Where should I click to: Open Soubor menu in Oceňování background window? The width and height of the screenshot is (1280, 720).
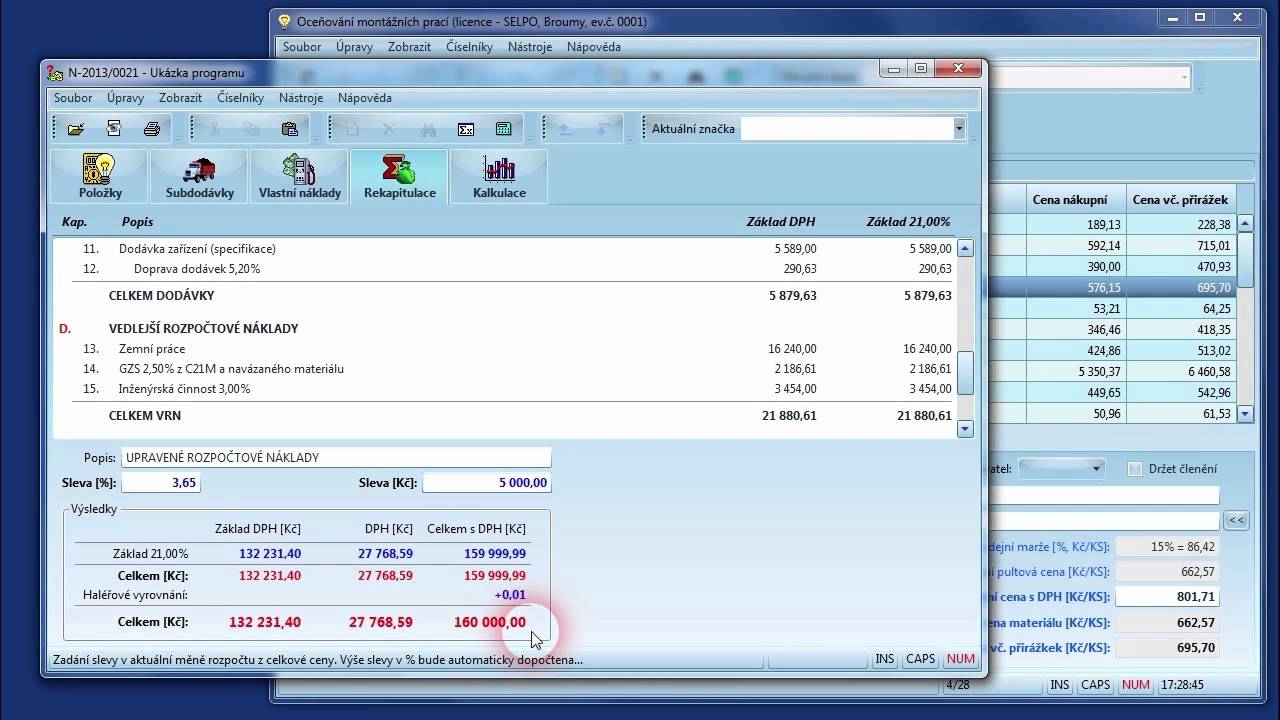302,47
